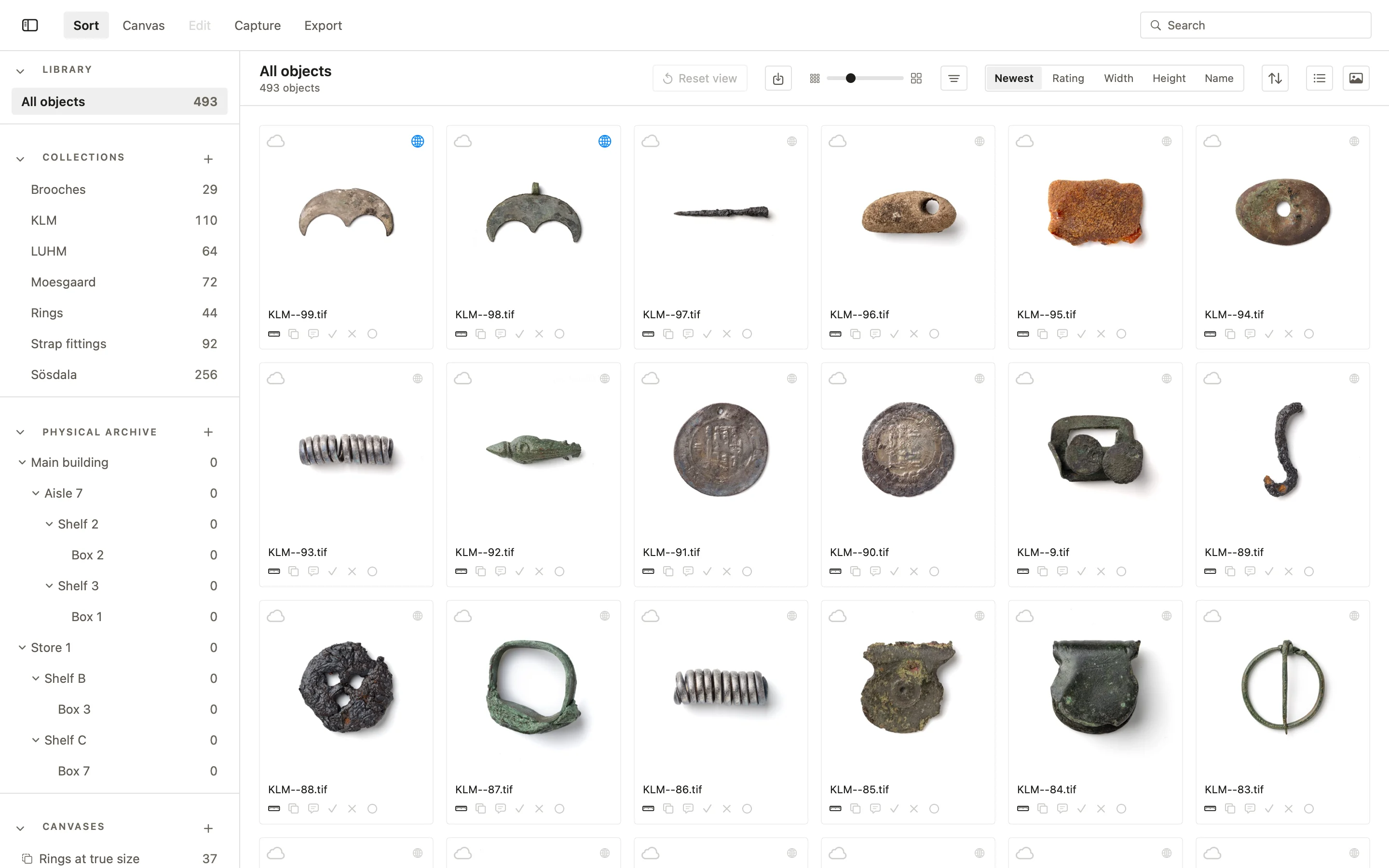Viewport: 1389px width, 868px height.
Task: Click the ruler scale icon under KLM--97.tif
Action: coord(648,334)
